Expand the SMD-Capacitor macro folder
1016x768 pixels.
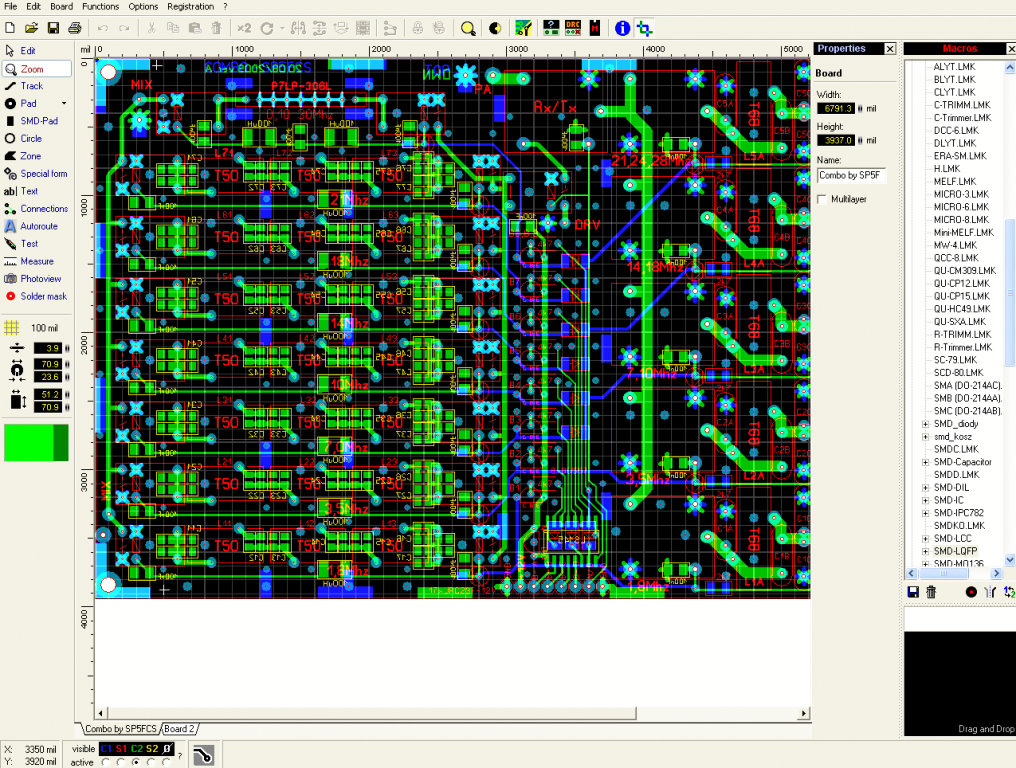coord(925,462)
